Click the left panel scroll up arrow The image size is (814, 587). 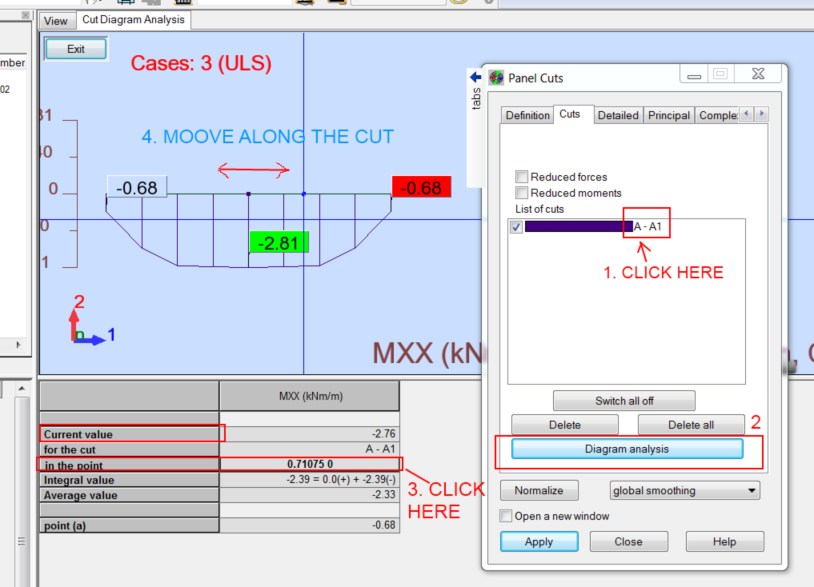21,388
